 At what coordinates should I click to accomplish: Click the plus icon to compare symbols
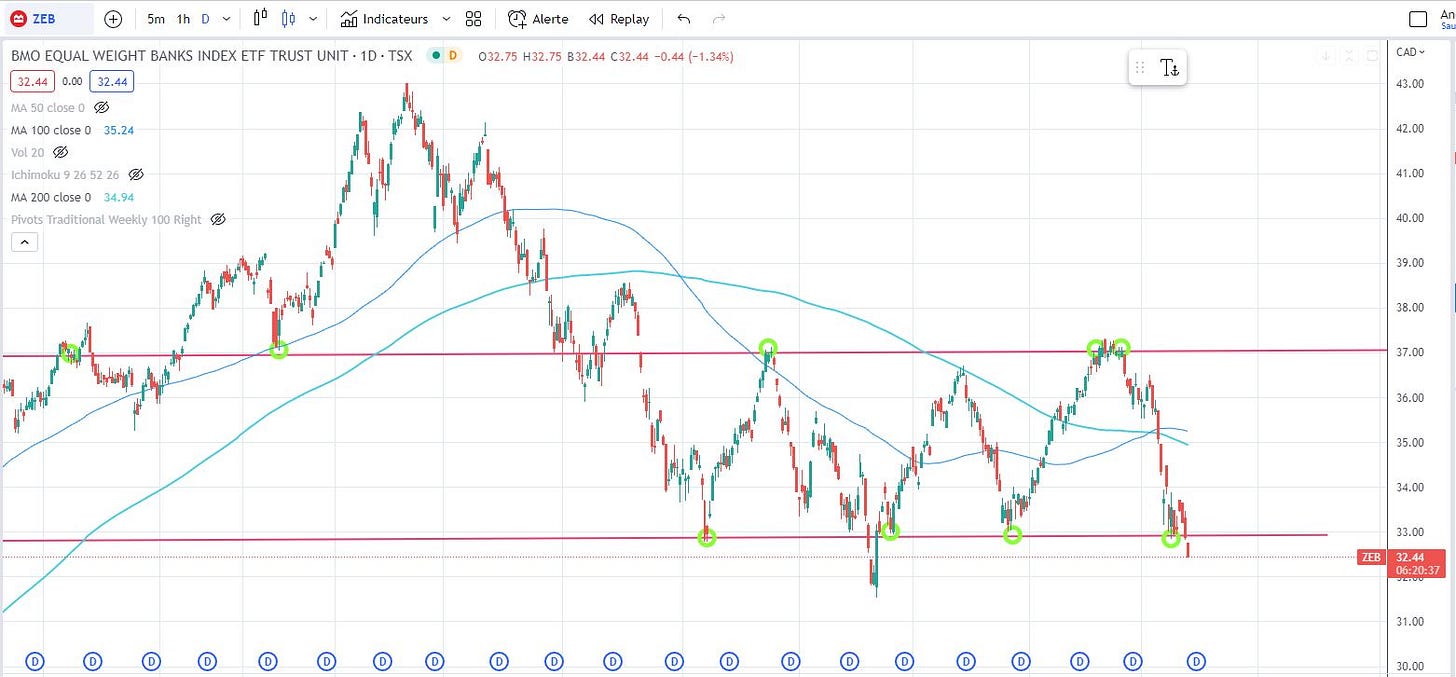click(x=113, y=19)
